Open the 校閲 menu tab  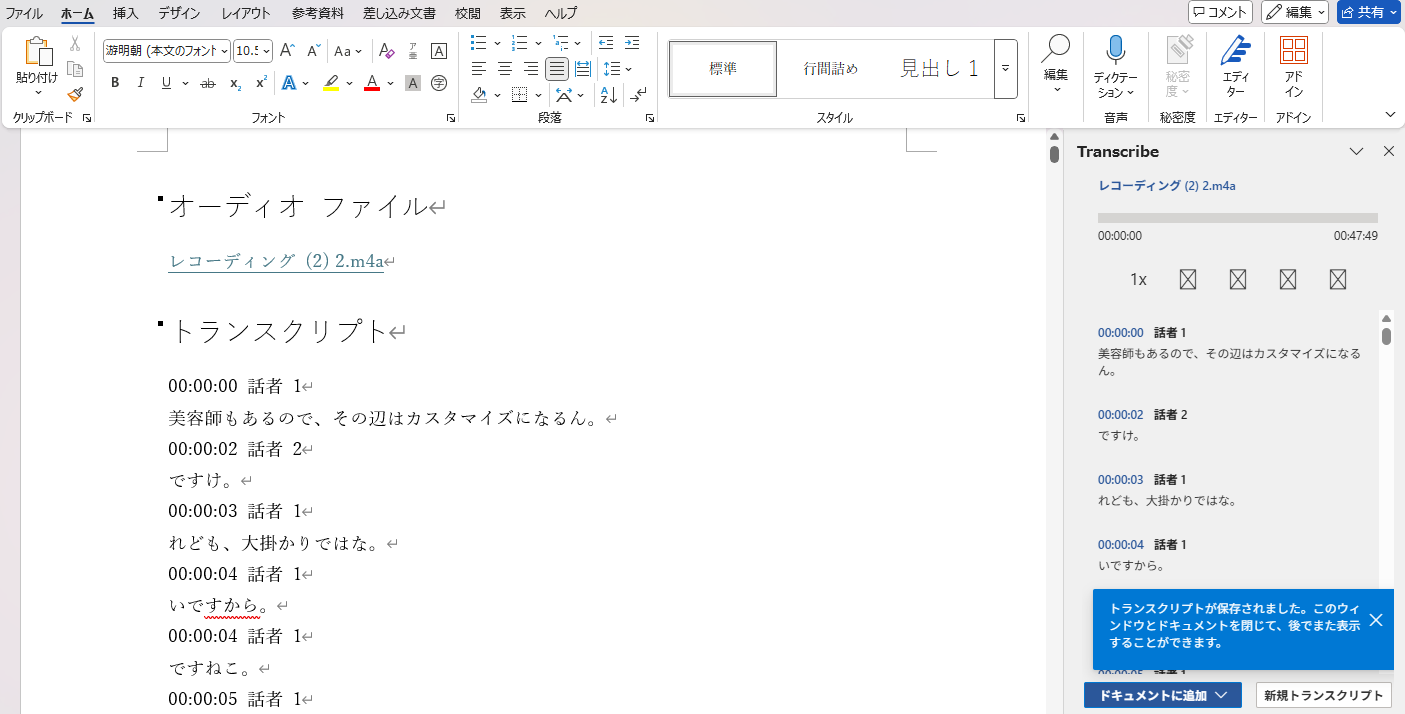tap(466, 13)
